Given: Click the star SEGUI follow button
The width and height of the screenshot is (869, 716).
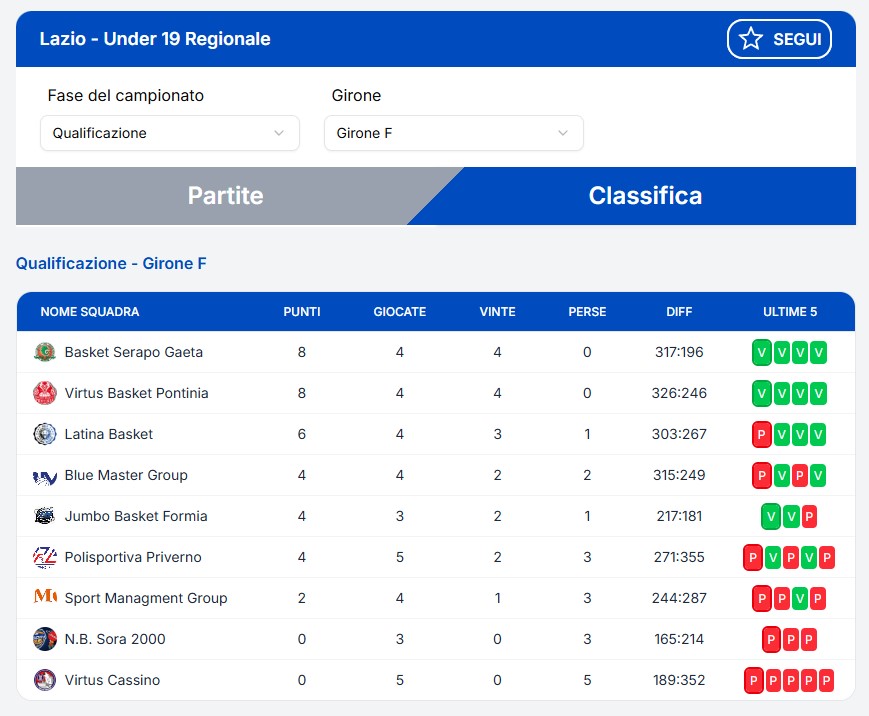Looking at the screenshot, I should [779, 39].
